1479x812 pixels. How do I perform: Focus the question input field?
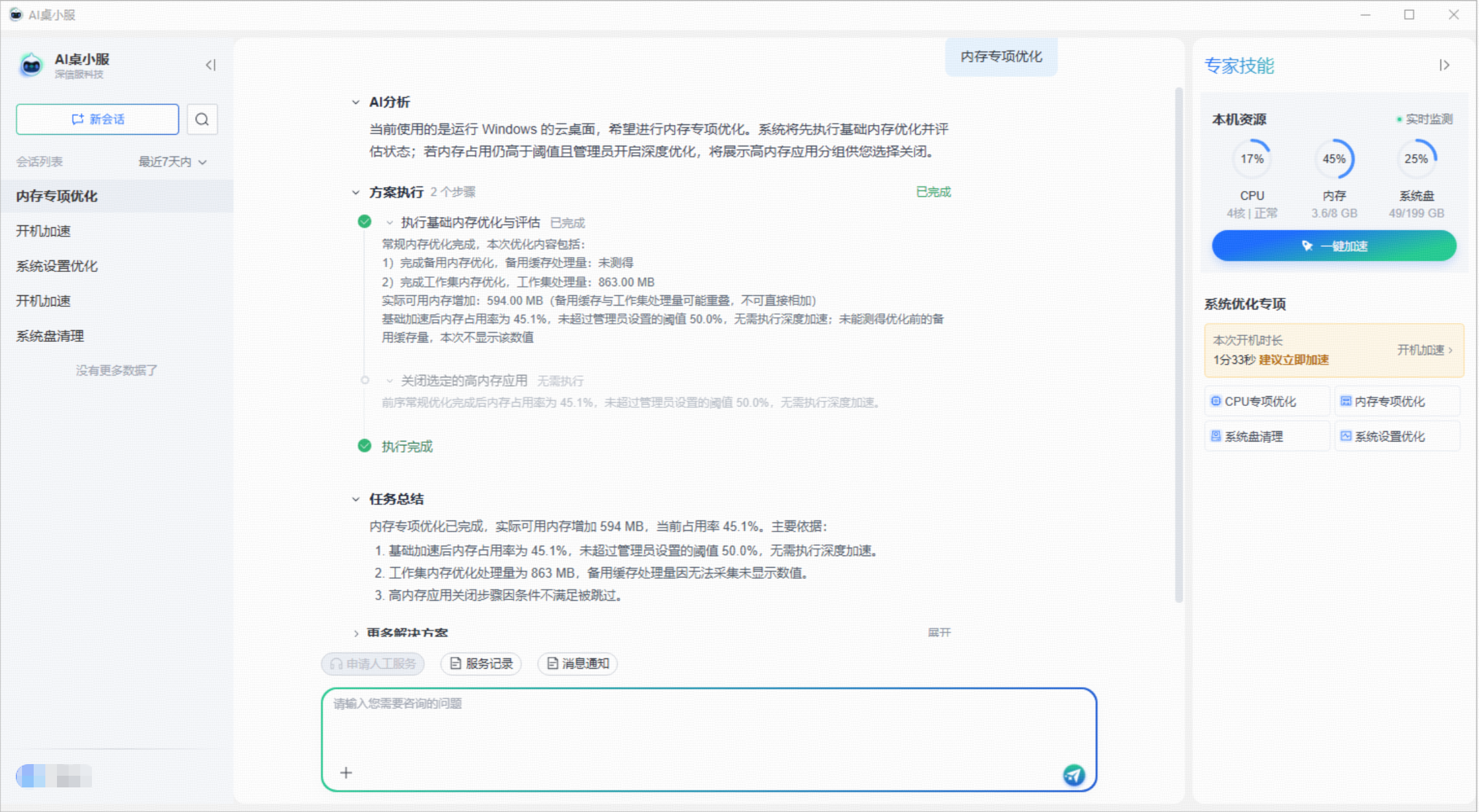[x=709, y=739]
